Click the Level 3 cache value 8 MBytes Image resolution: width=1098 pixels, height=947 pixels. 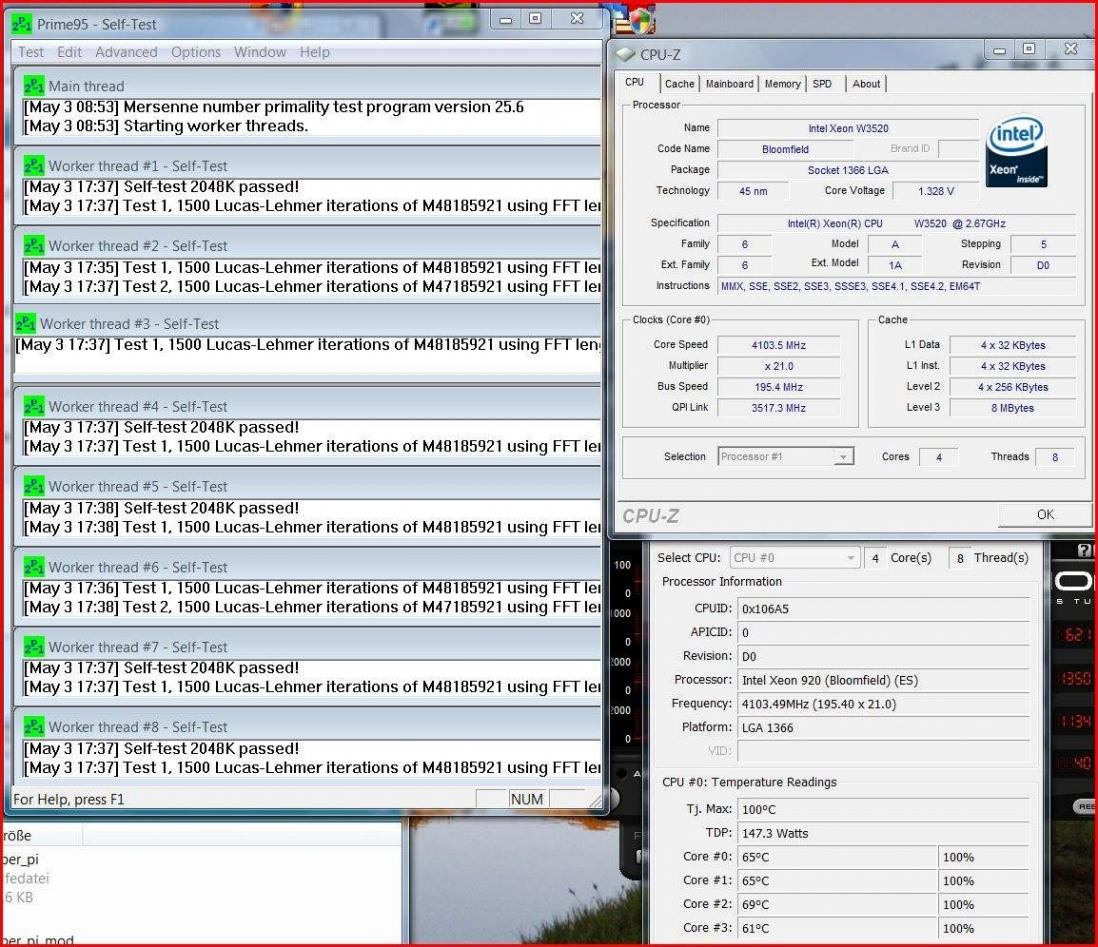(x=1013, y=408)
